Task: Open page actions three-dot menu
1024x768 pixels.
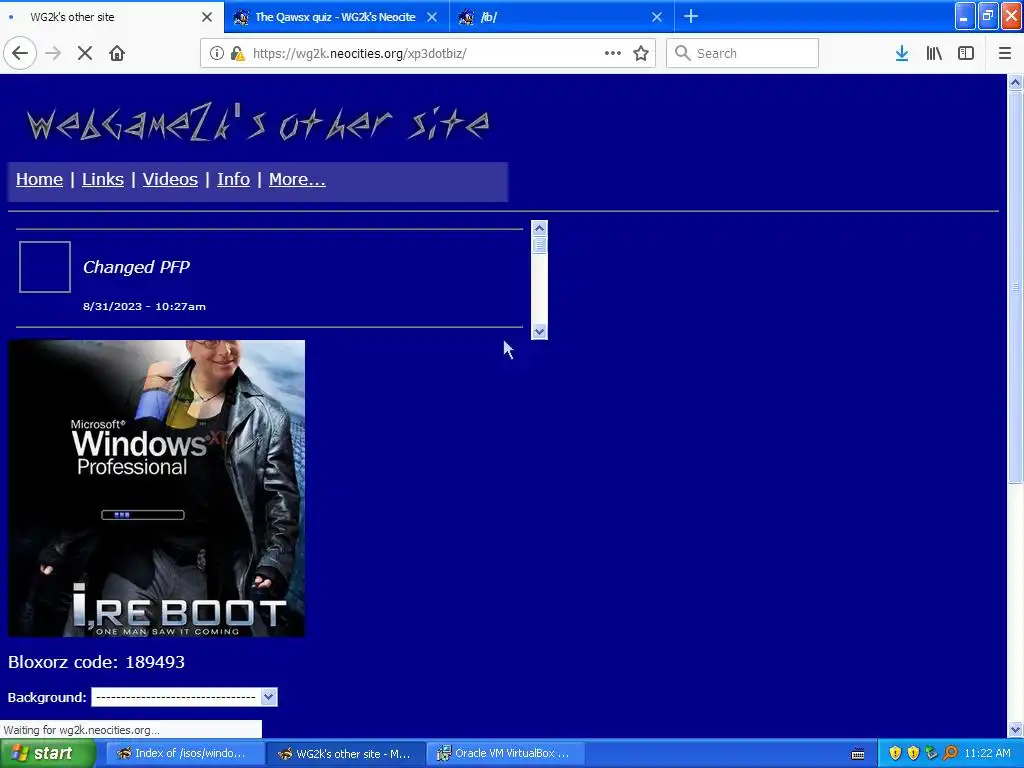Action: (x=613, y=53)
